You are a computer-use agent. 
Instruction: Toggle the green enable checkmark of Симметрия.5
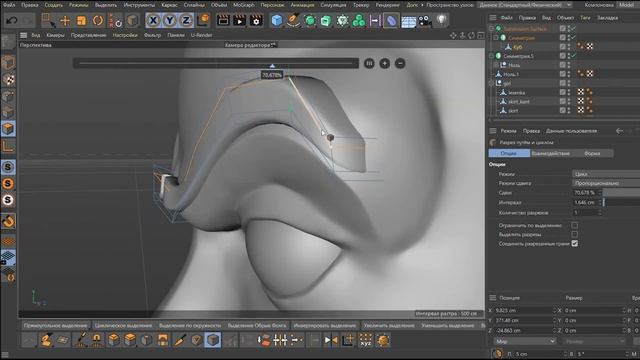tap(574, 56)
